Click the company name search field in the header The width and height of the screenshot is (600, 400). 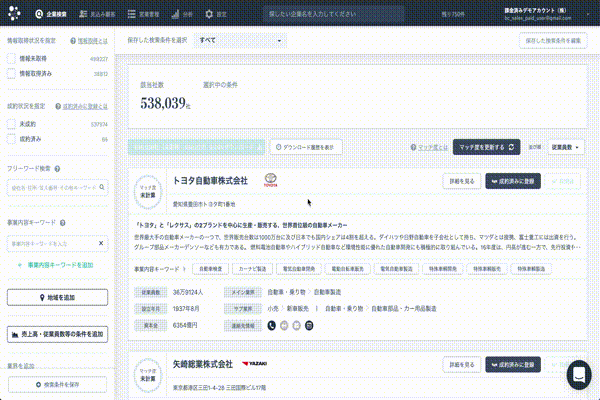click(333, 14)
